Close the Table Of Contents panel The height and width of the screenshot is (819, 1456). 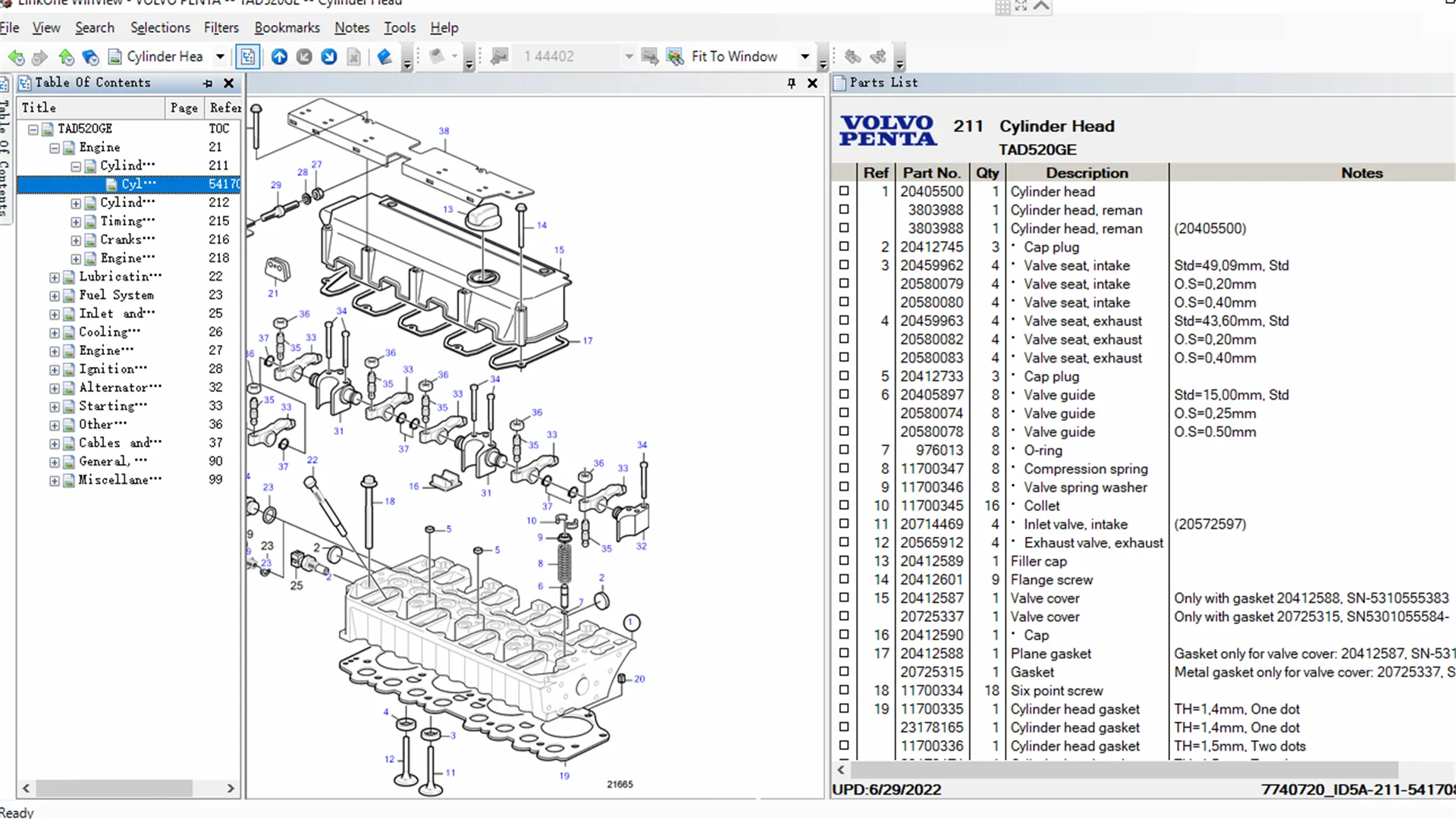click(228, 83)
